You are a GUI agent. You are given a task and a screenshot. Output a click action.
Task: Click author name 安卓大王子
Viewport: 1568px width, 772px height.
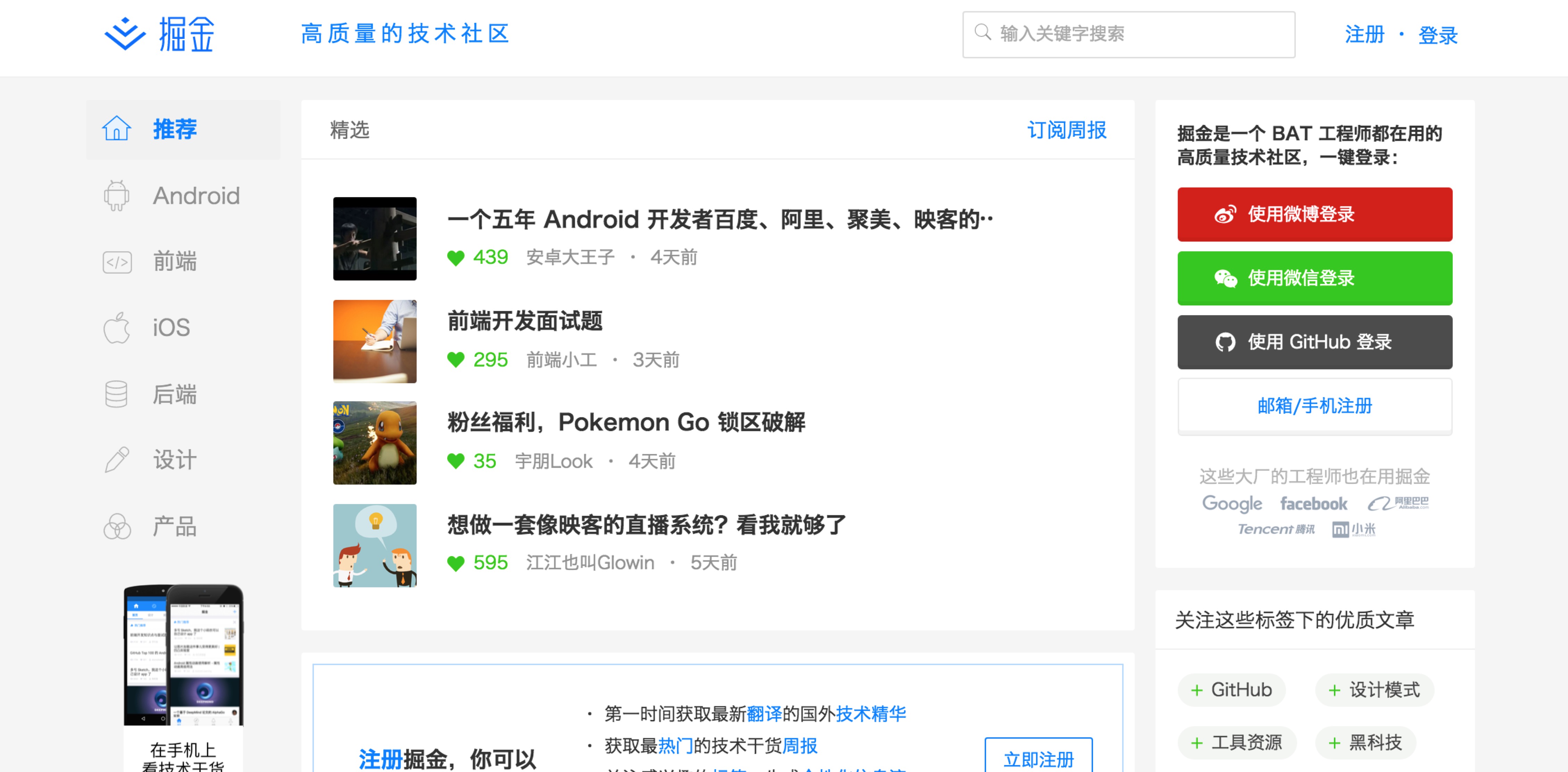[x=570, y=257]
